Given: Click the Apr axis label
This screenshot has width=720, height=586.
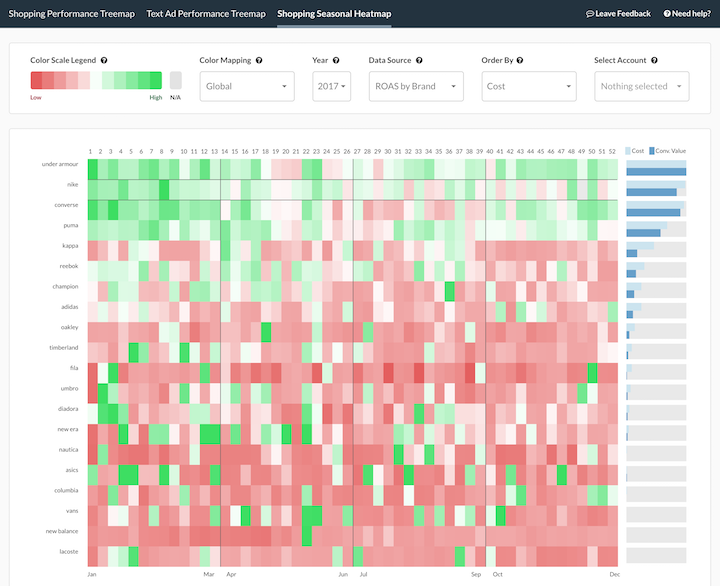Looking at the screenshot, I should point(231,574).
